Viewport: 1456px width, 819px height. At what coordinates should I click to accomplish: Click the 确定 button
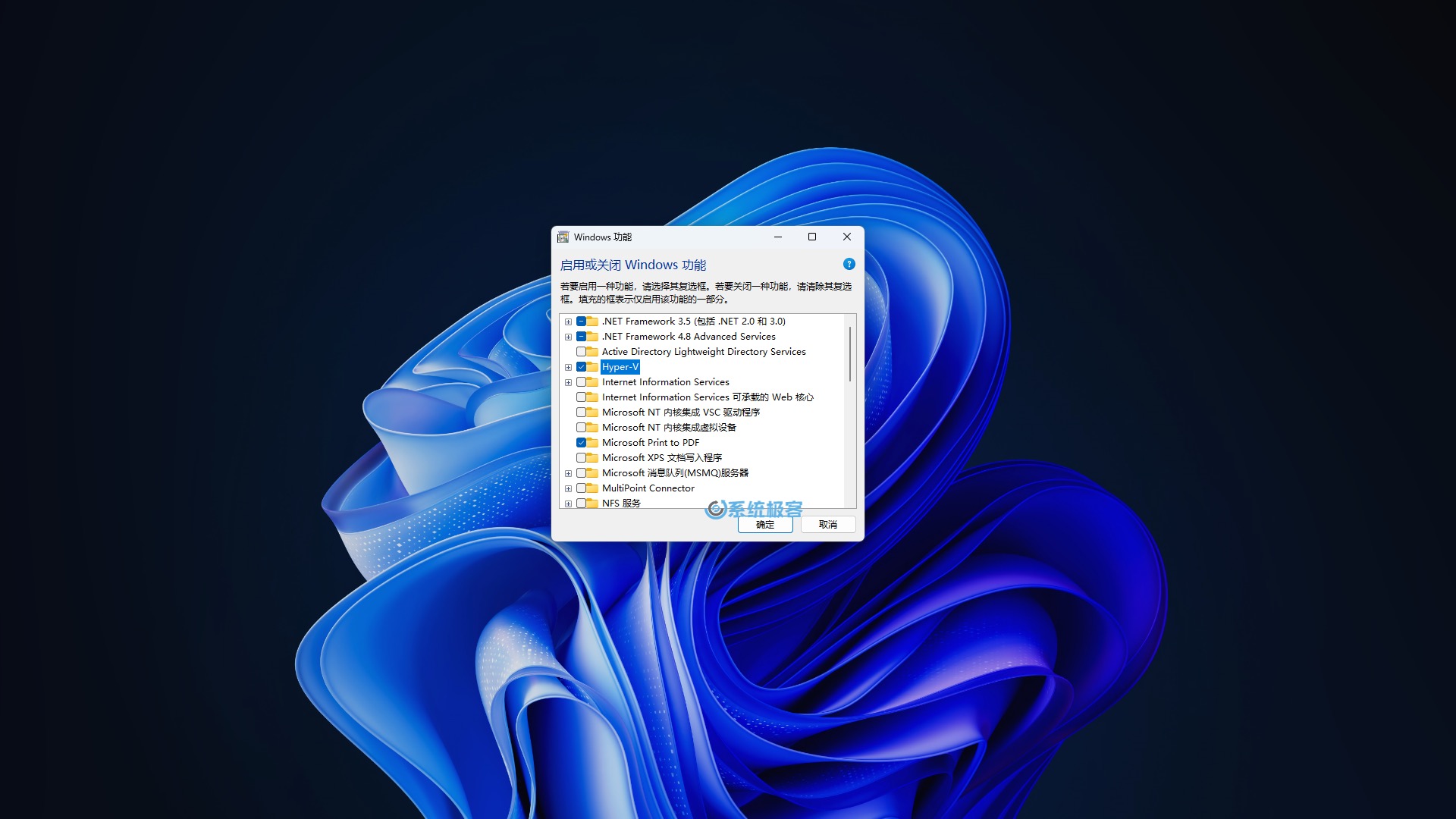(x=765, y=525)
